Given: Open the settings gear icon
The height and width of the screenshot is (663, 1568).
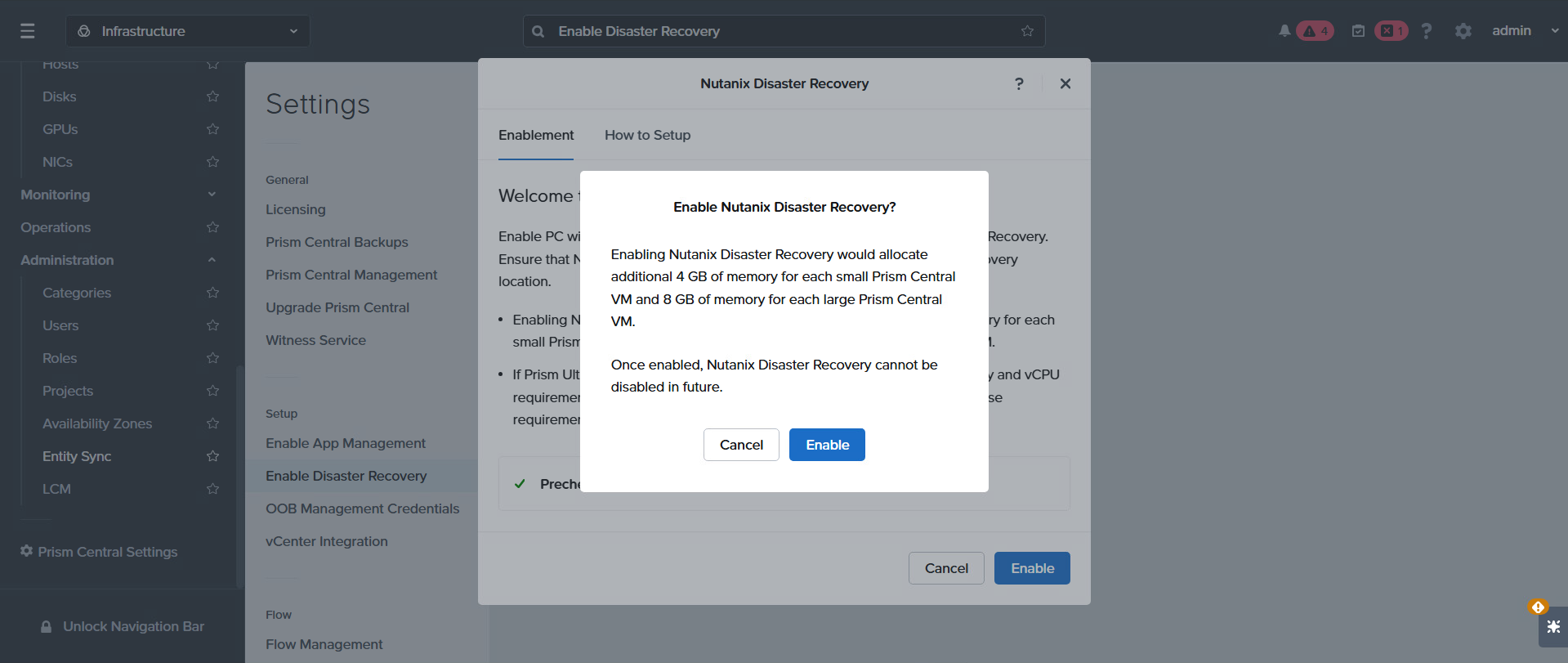Looking at the screenshot, I should pyautogui.click(x=1463, y=31).
